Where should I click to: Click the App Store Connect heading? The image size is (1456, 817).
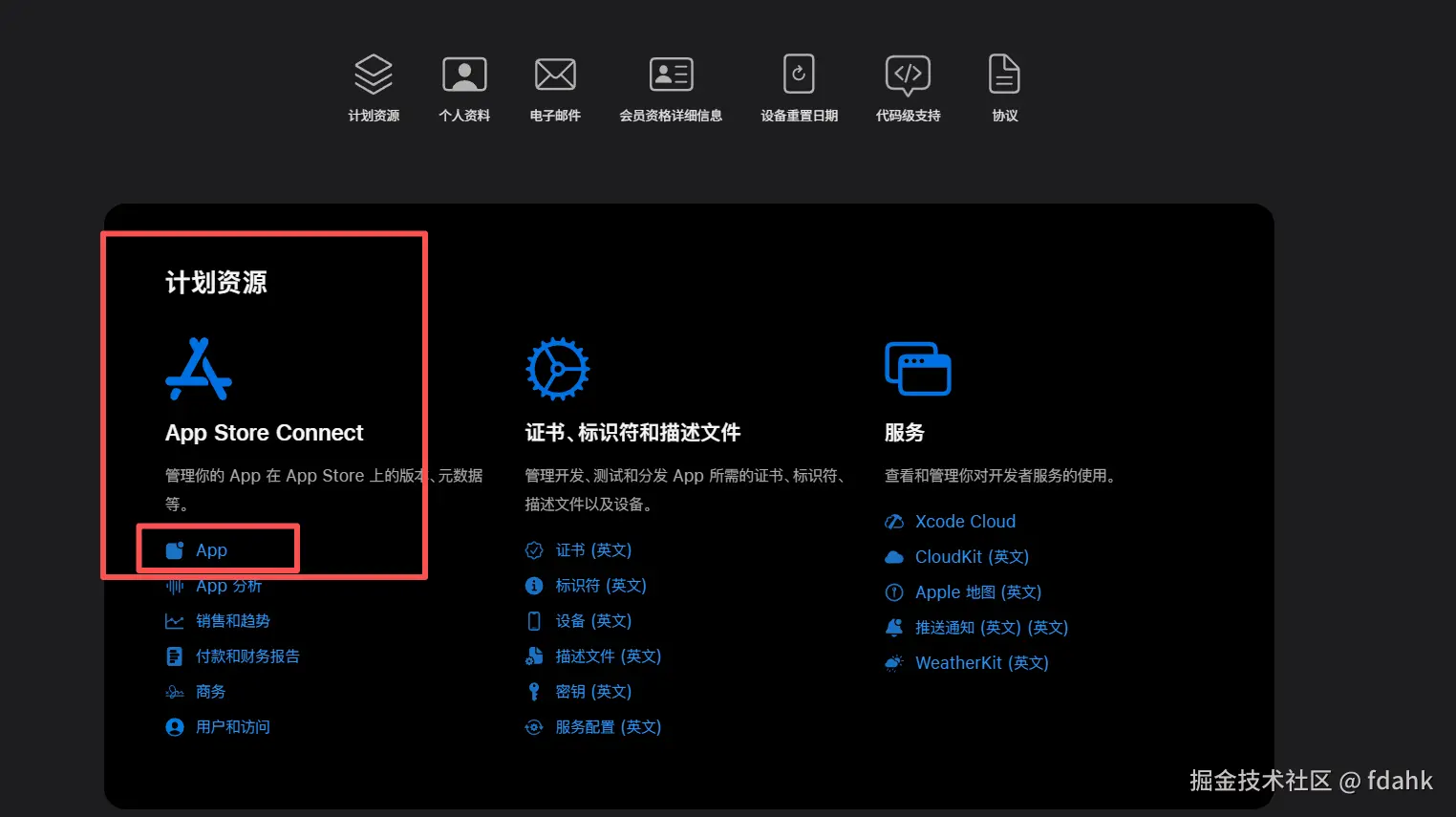pyautogui.click(x=265, y=433)
